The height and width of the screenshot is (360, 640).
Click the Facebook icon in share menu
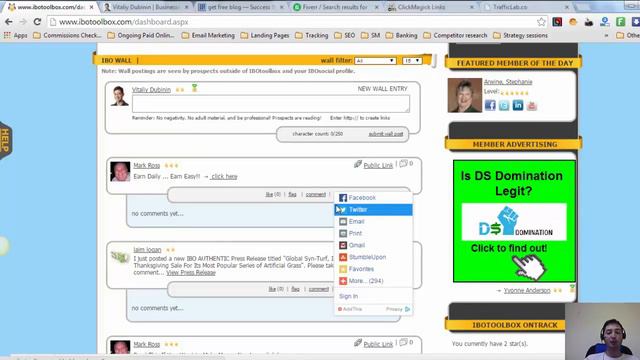coord(343,198)
